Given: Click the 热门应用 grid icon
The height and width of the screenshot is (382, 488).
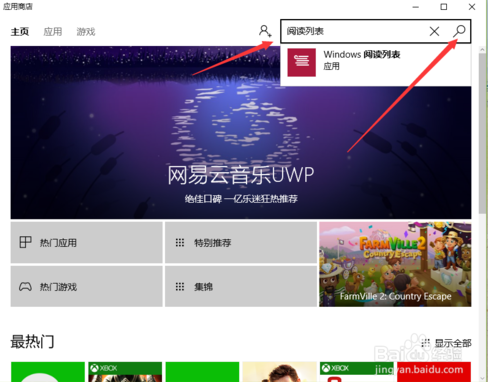Looking at the screenshot, I should [x=25, y=242].
